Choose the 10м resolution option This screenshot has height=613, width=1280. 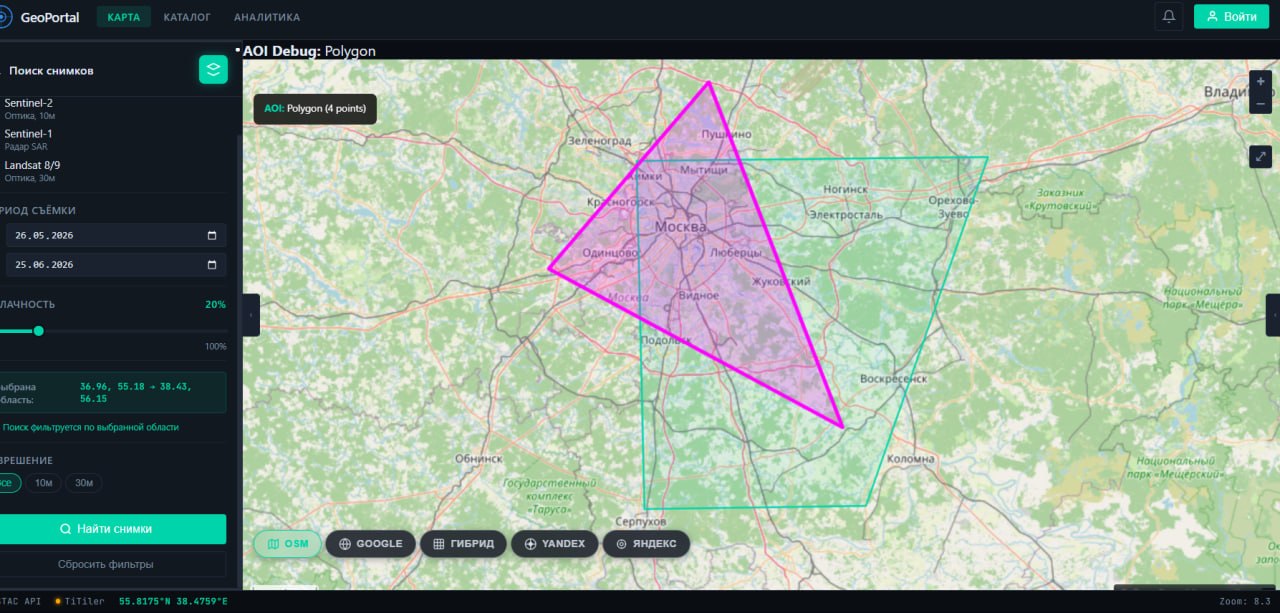[44, 483]
